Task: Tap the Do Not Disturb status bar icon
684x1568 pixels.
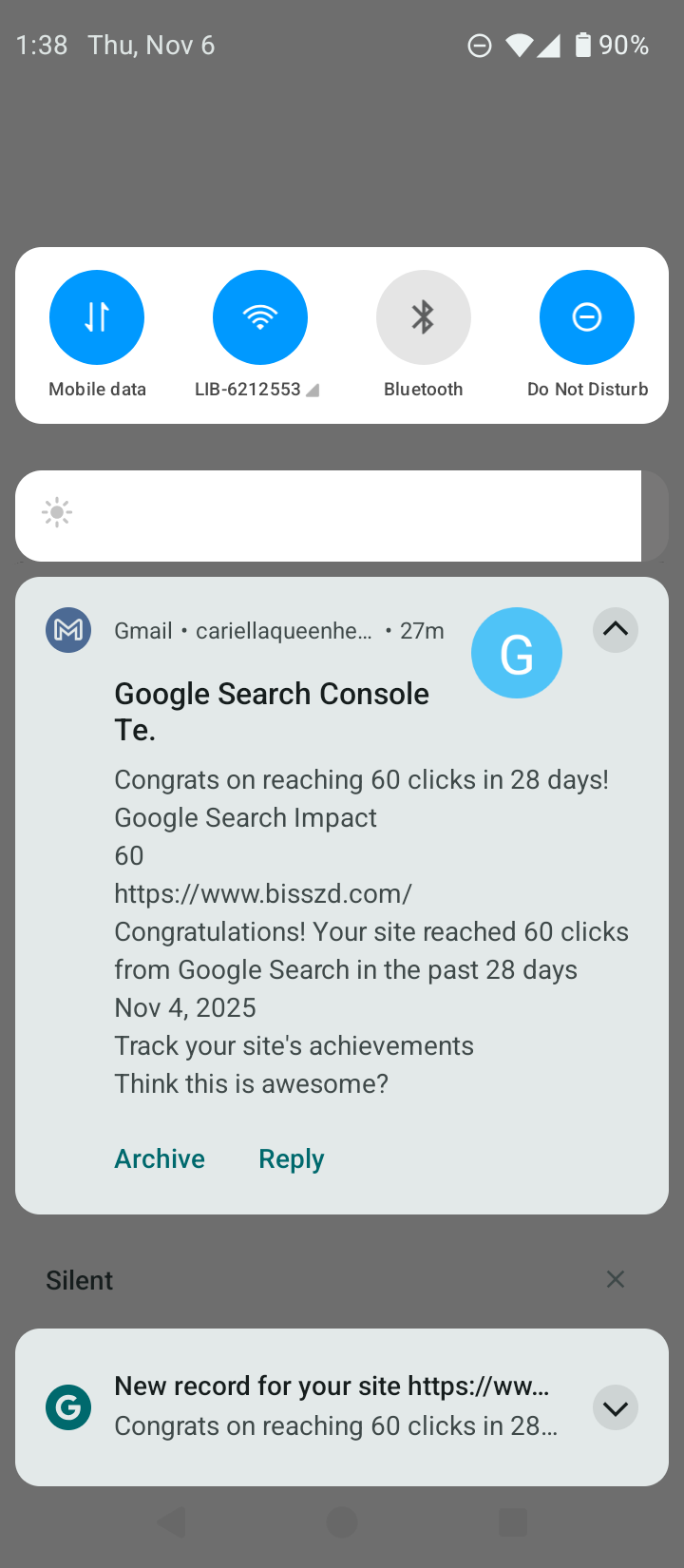Action: tap(480, 45)
